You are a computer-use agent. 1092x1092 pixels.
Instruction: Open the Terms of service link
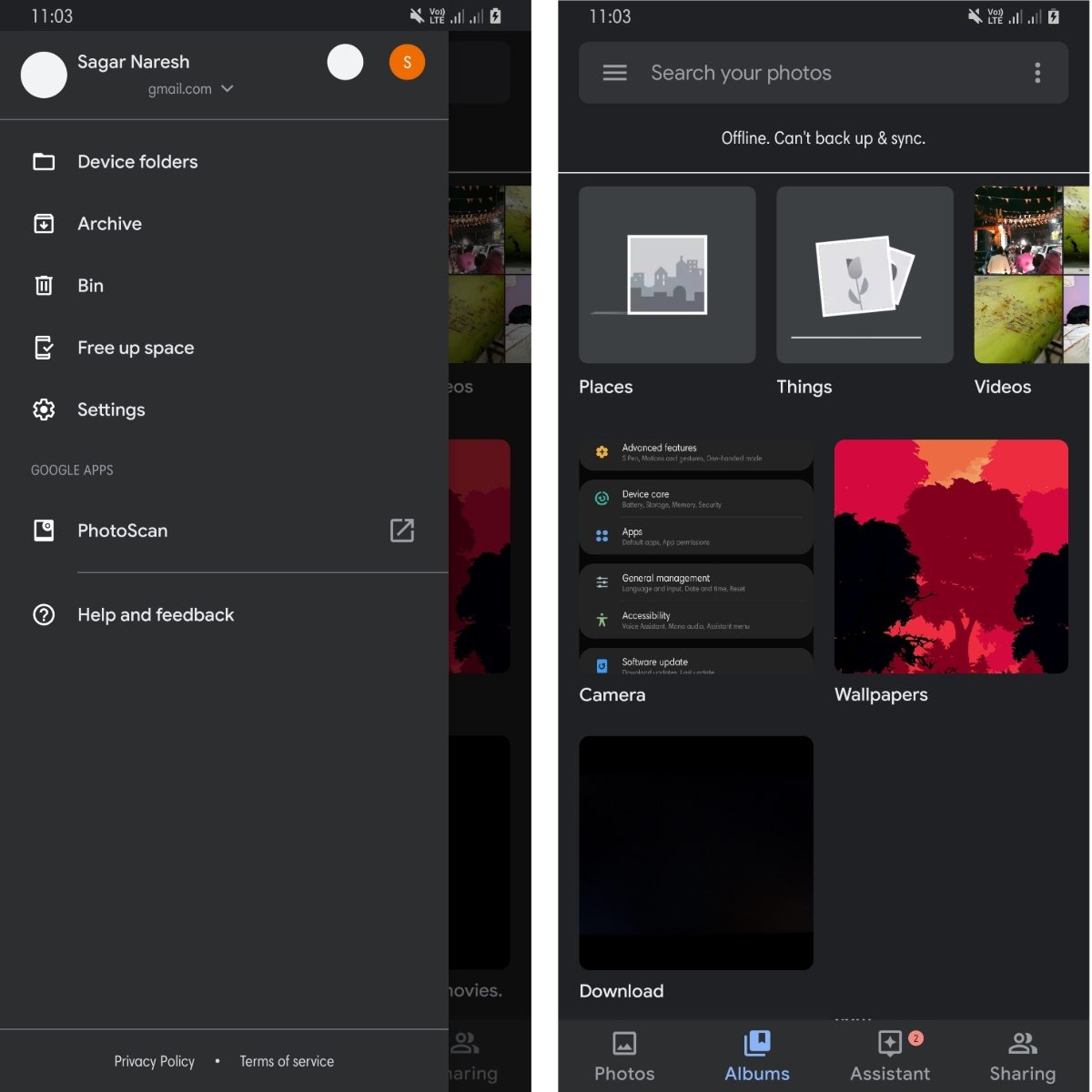click(287, 1061)
